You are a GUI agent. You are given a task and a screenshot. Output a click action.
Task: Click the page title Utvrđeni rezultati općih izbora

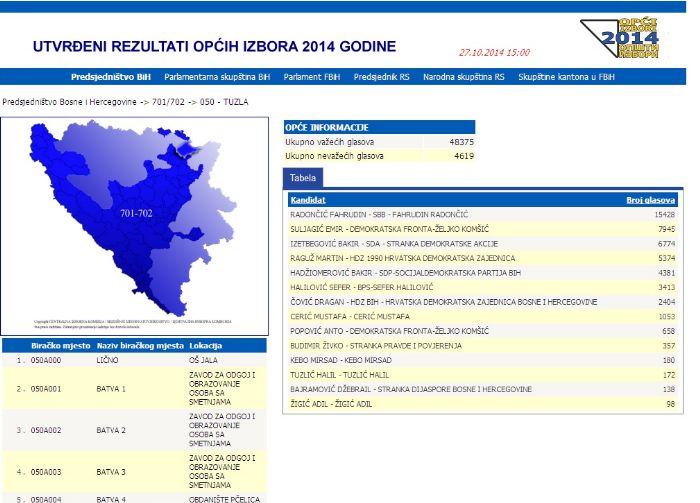tap(214, 46)
